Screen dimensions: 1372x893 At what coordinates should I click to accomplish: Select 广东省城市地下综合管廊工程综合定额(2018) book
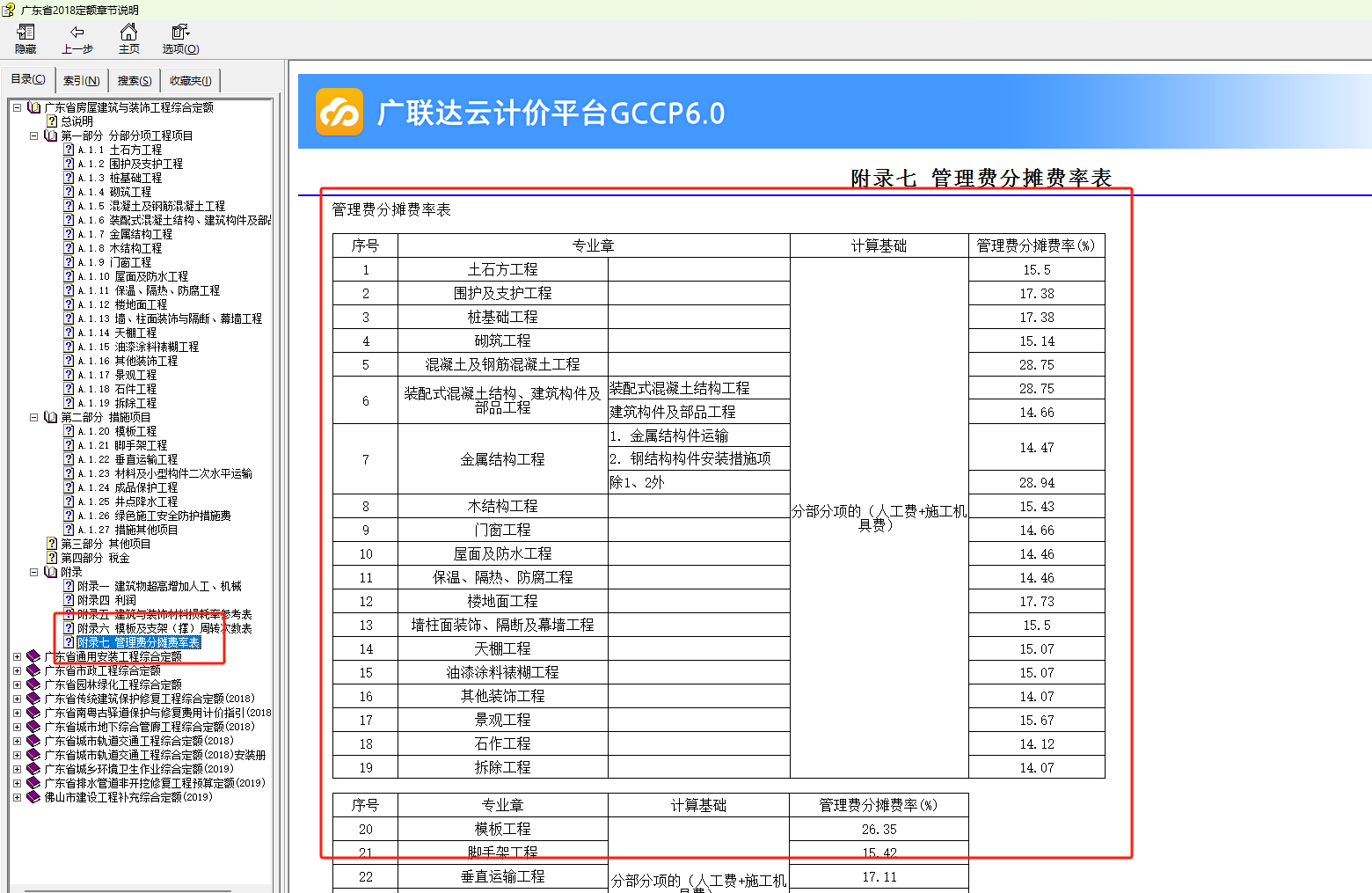pyautogui.click(x=150, y=727)
